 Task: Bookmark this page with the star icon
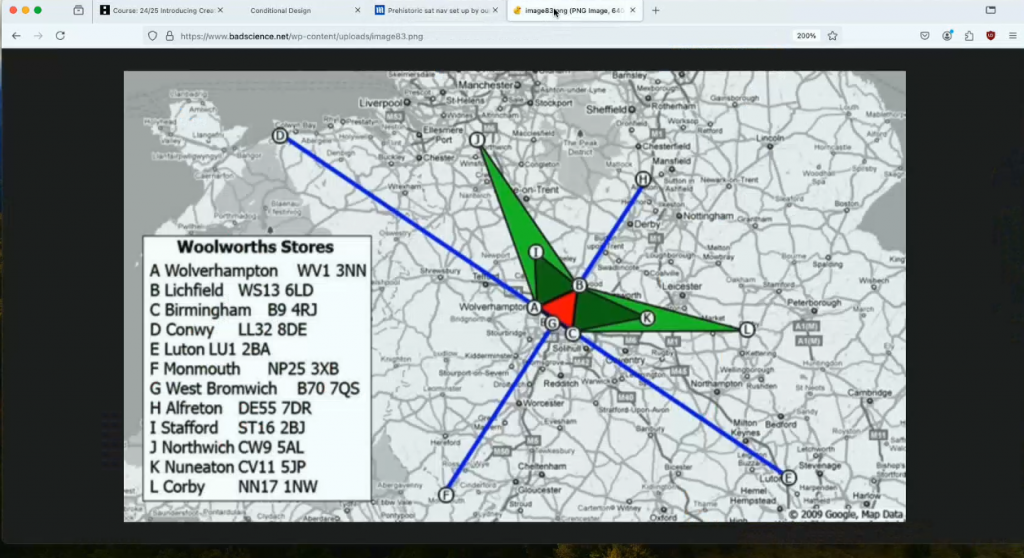[x=832, y=35]
